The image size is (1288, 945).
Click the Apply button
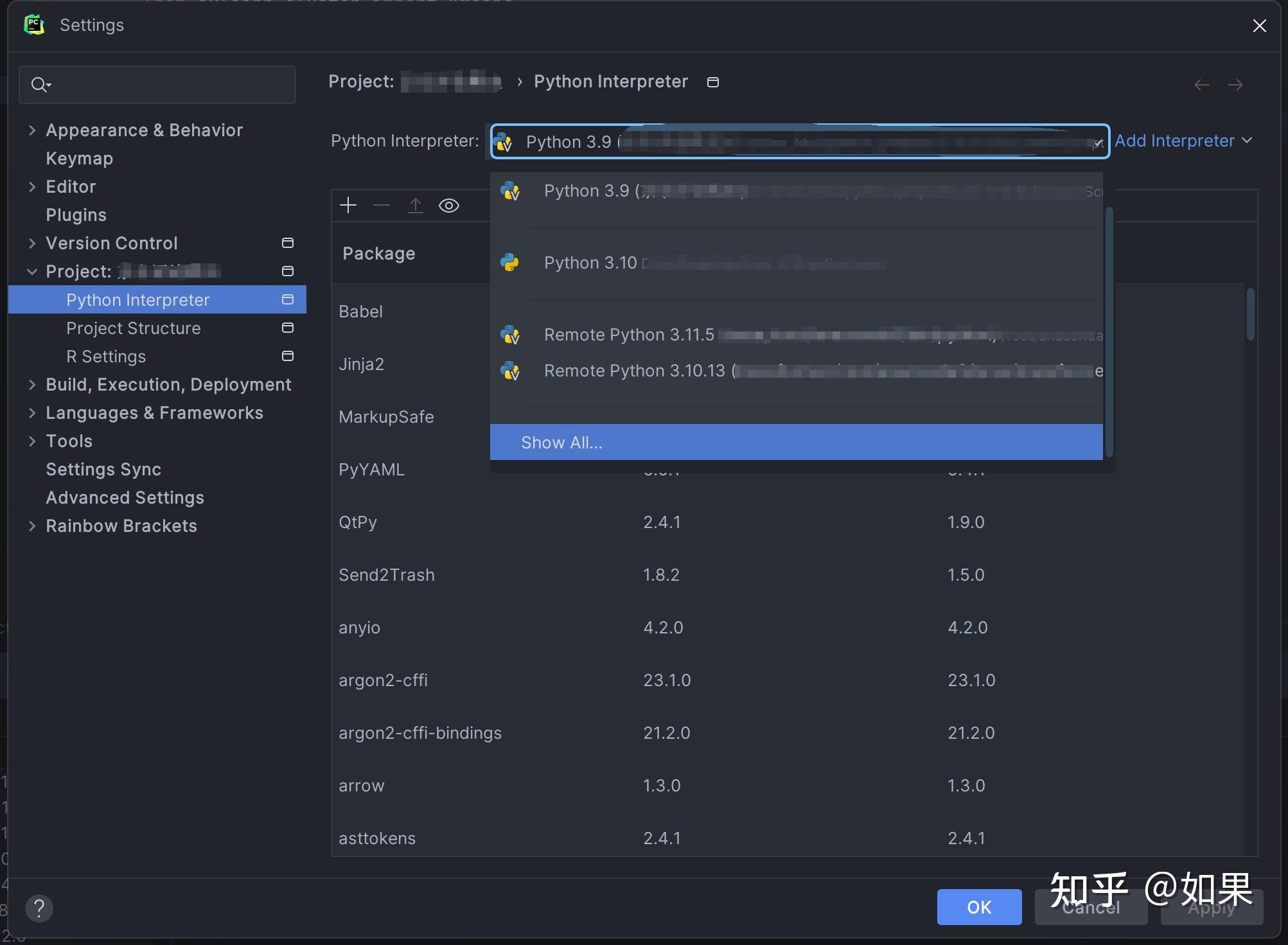(1210, 907)
